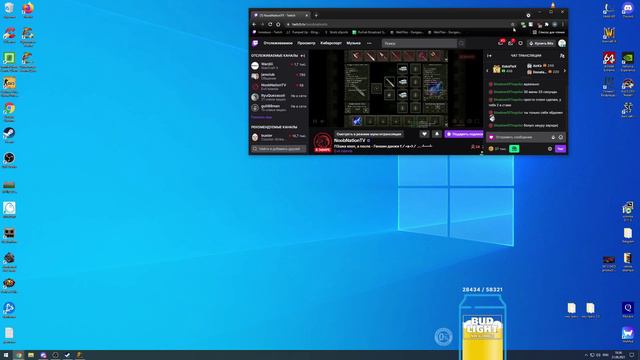Show next gift leaderboard arrow
This screenshot has width=640, height=360.
pos(564,71)
